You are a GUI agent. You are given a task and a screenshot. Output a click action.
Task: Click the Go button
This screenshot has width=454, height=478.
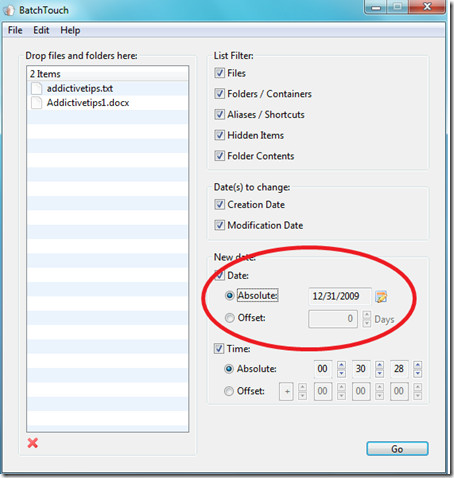tap(397, 449)
